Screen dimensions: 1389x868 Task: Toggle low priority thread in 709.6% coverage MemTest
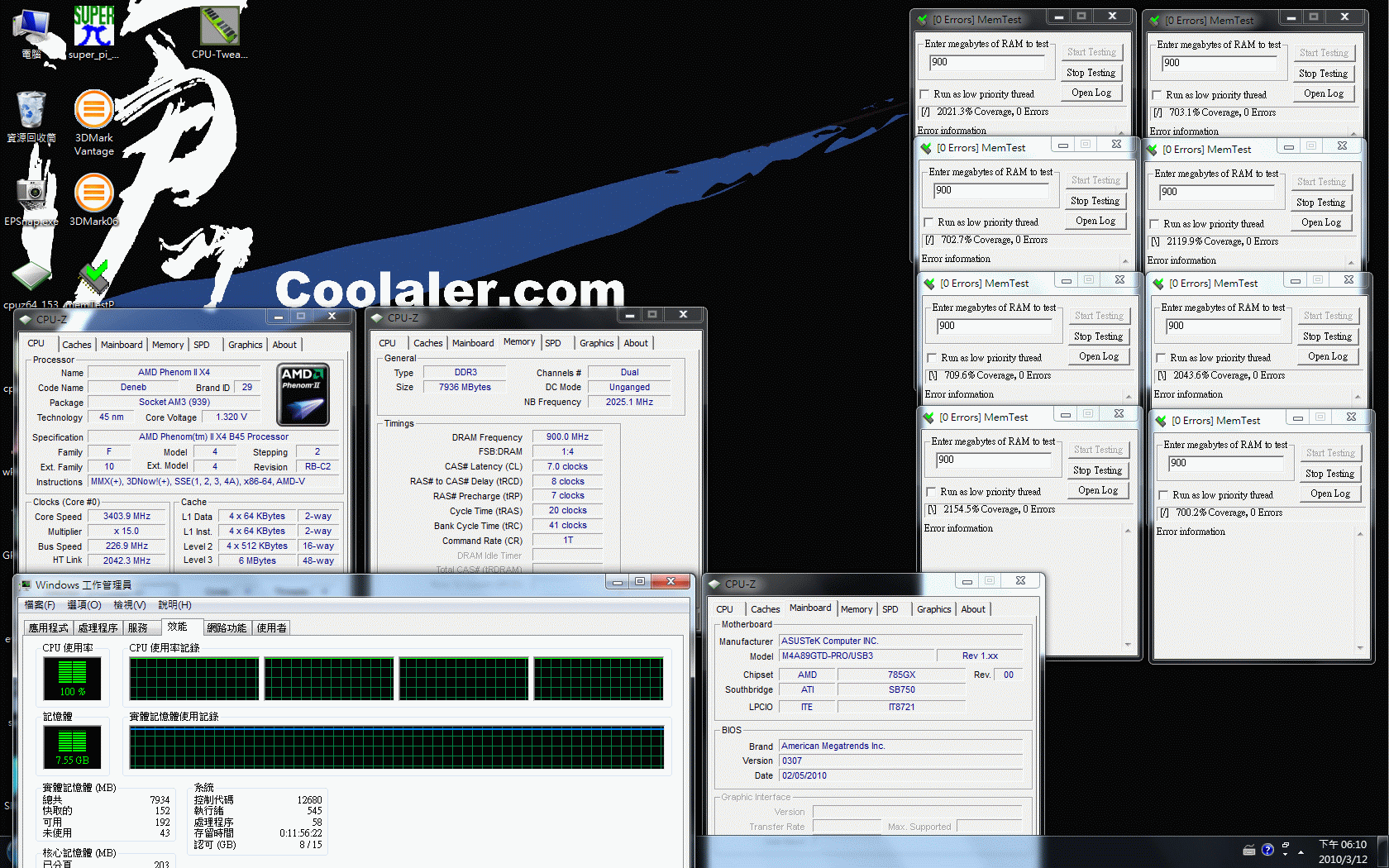(x=933, y=358)
